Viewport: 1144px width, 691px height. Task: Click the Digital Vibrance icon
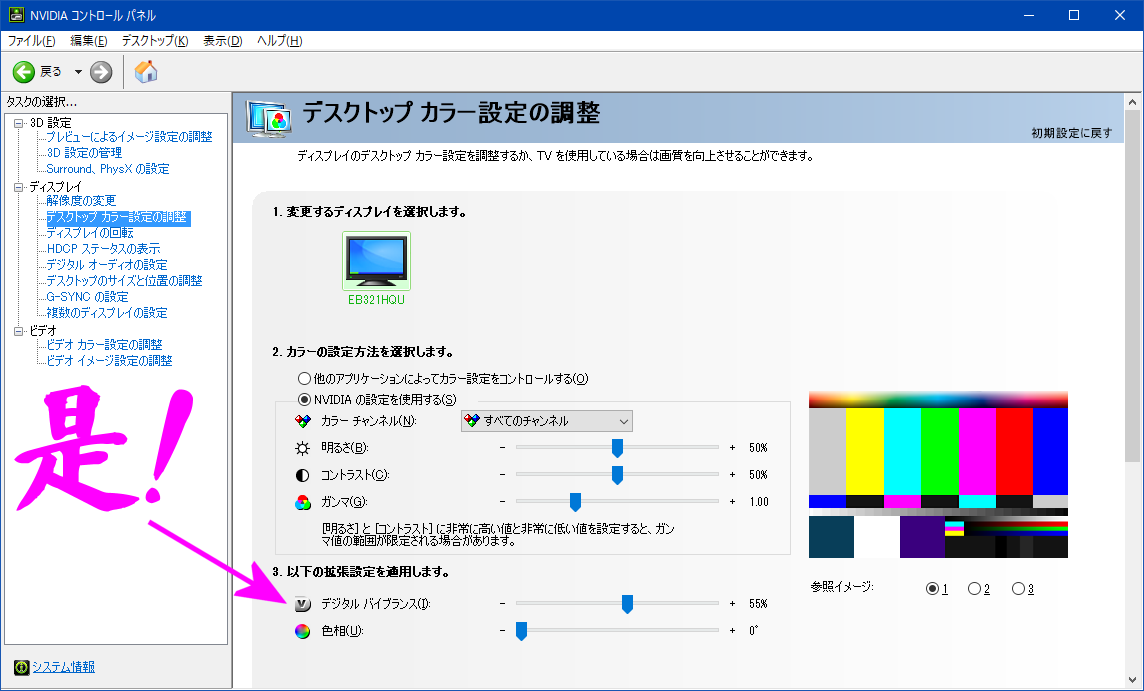click(302, 604)
